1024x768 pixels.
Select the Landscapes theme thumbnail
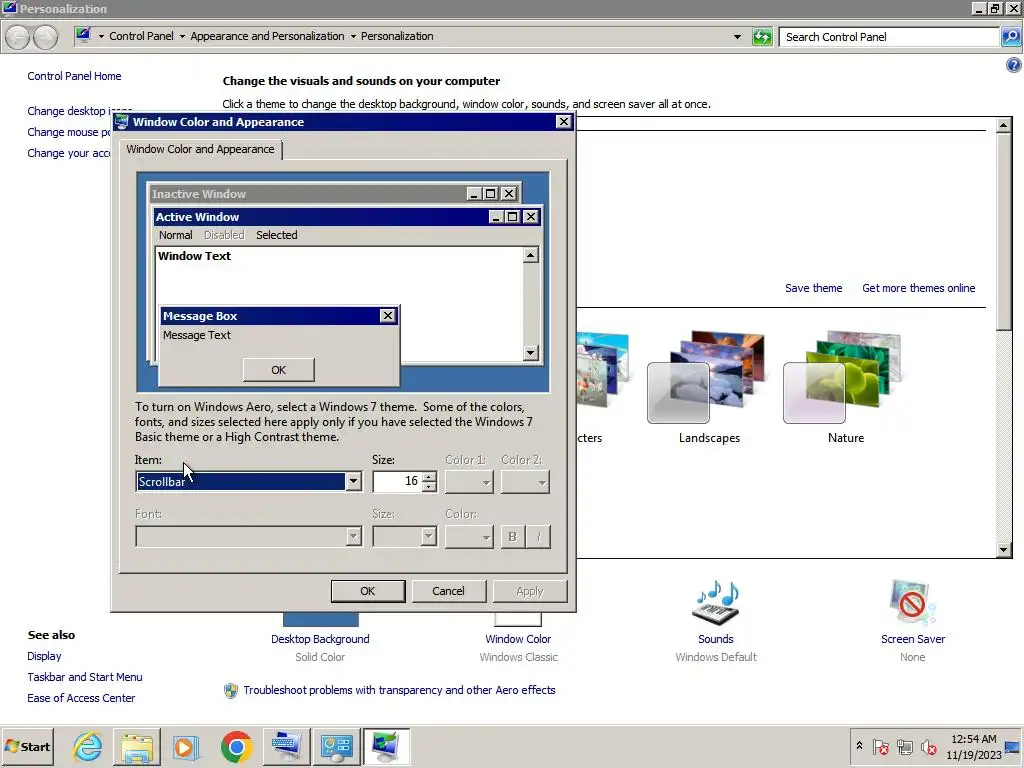pyautogui.click(x=708, y=379)
